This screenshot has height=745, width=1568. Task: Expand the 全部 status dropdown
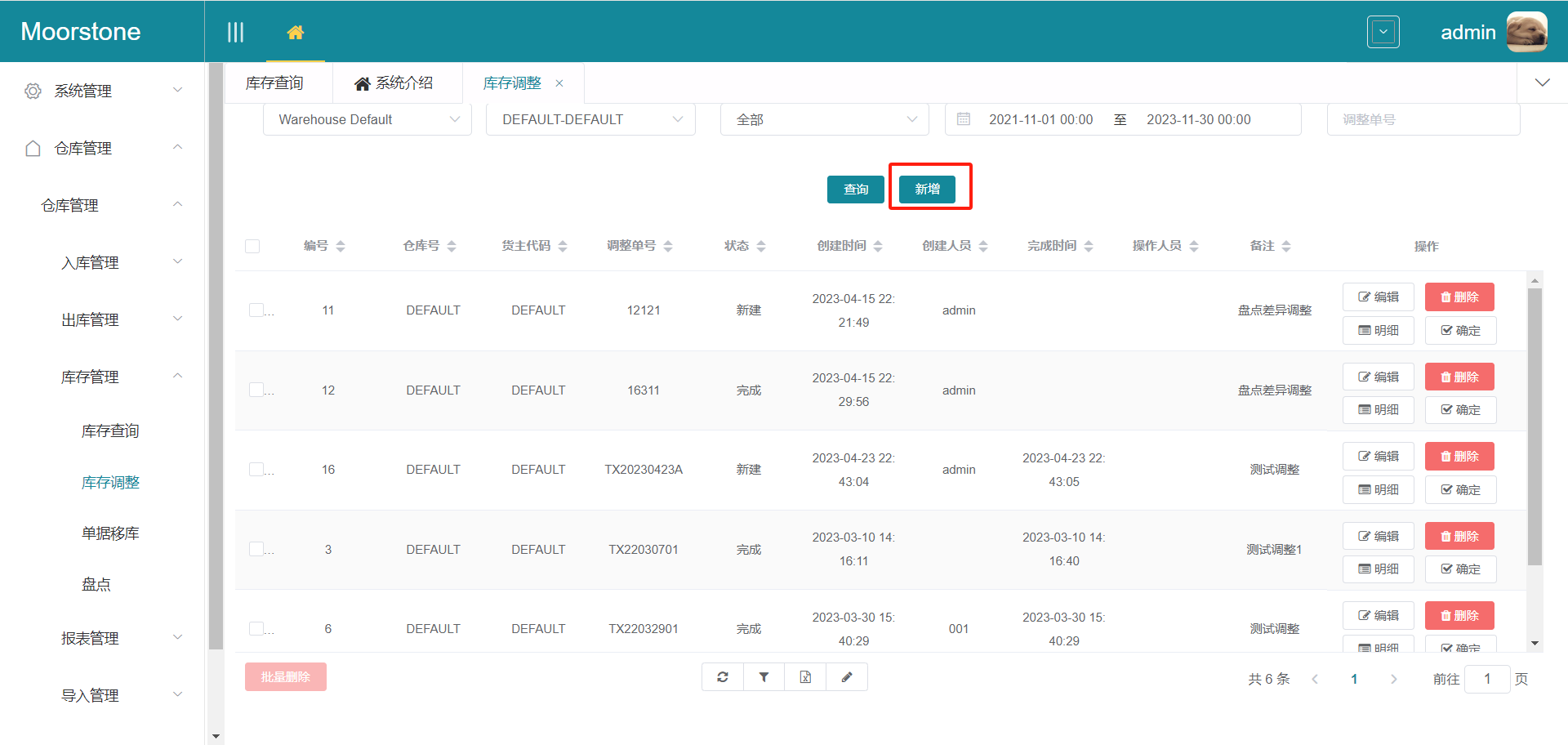click(x=825, y=119)
